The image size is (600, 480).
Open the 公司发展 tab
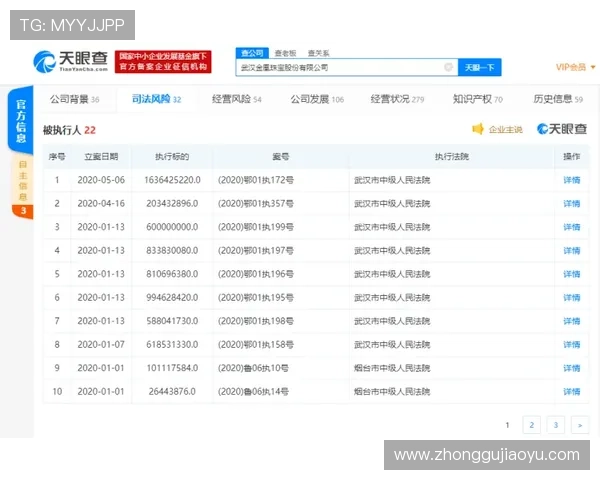(x=317, y=99)
